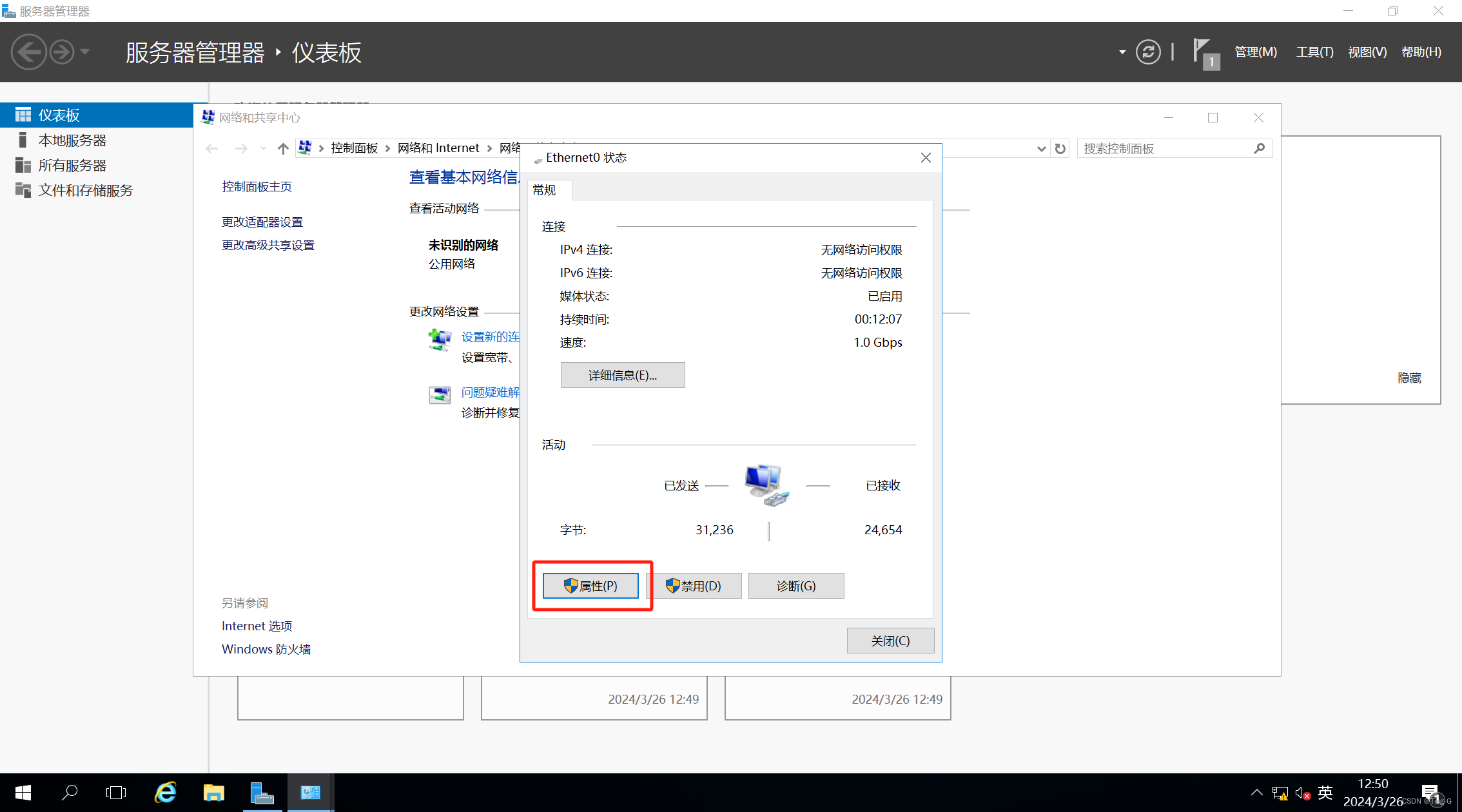
Task: Click the up arrow in control panel navigation
Action: (x=283, y=149)
